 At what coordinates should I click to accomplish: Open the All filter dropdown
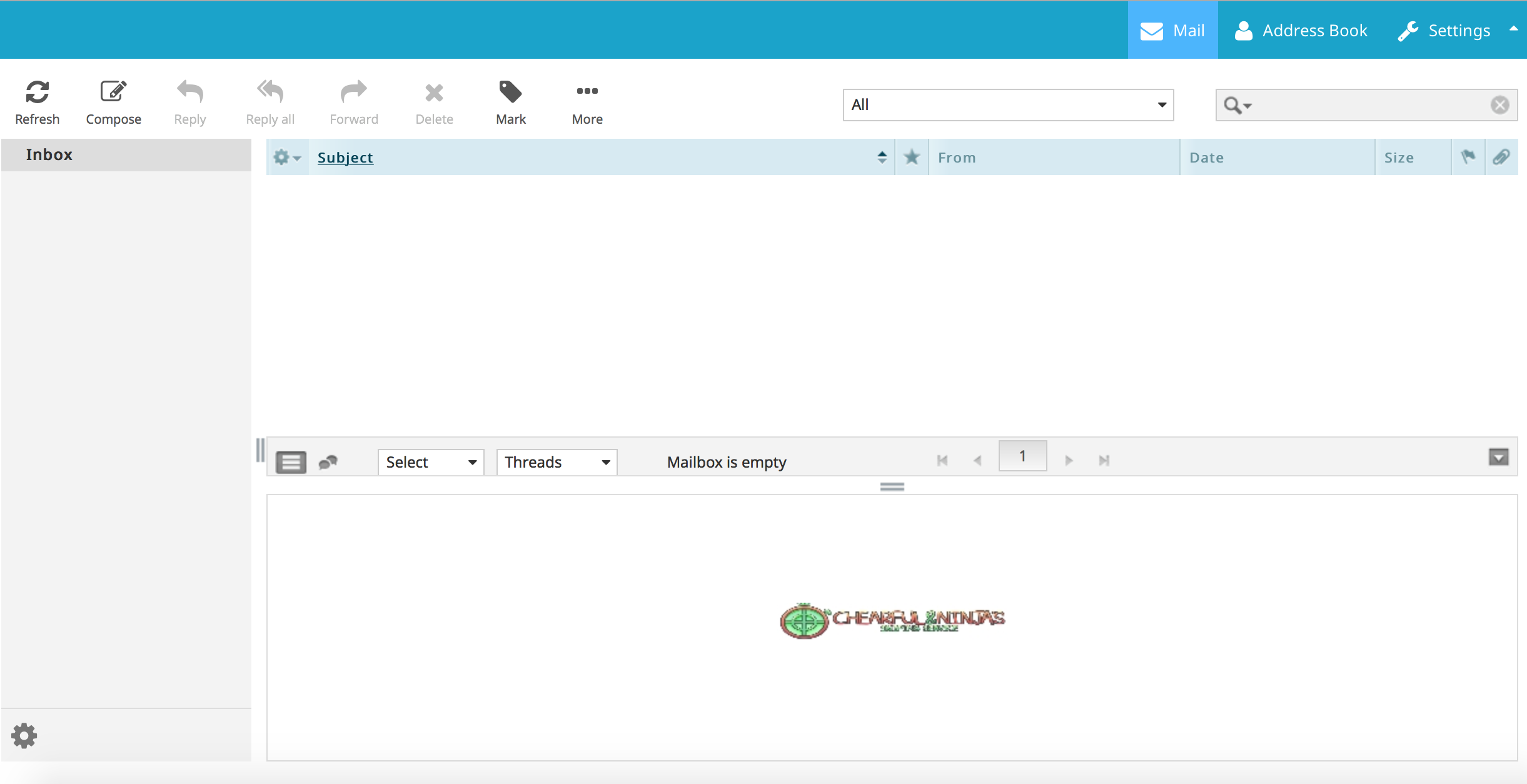(x=1007, y=105)
